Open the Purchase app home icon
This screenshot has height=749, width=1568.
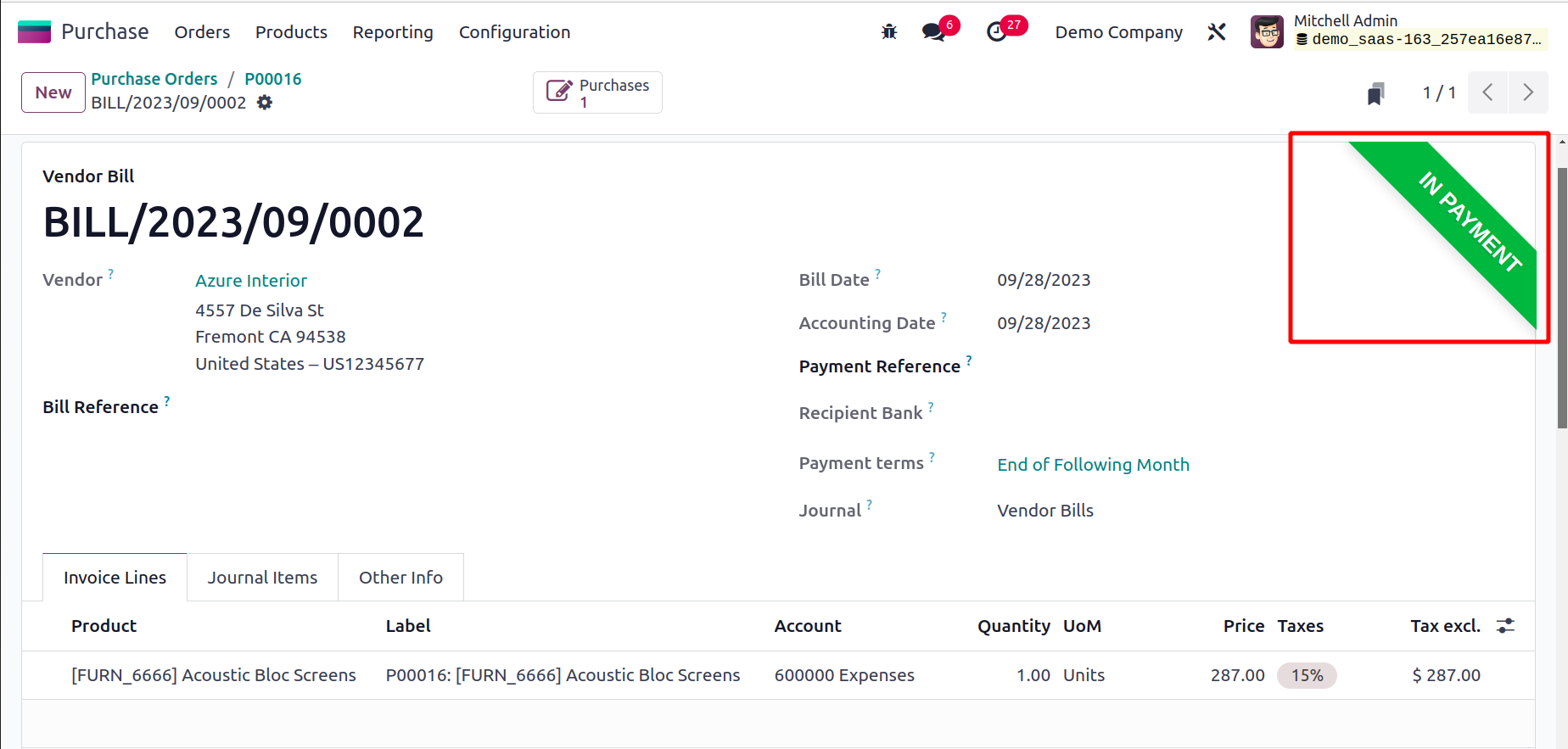coord(35,32)
